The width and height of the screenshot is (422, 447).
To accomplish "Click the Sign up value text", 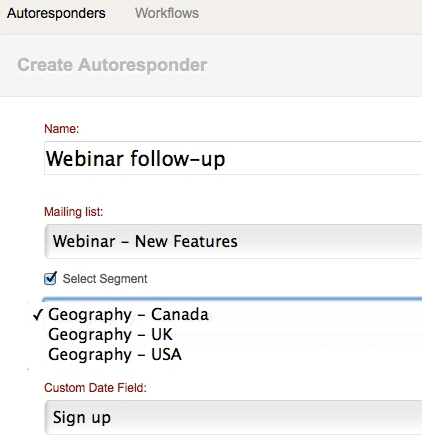I will click(x=82, y=418).
